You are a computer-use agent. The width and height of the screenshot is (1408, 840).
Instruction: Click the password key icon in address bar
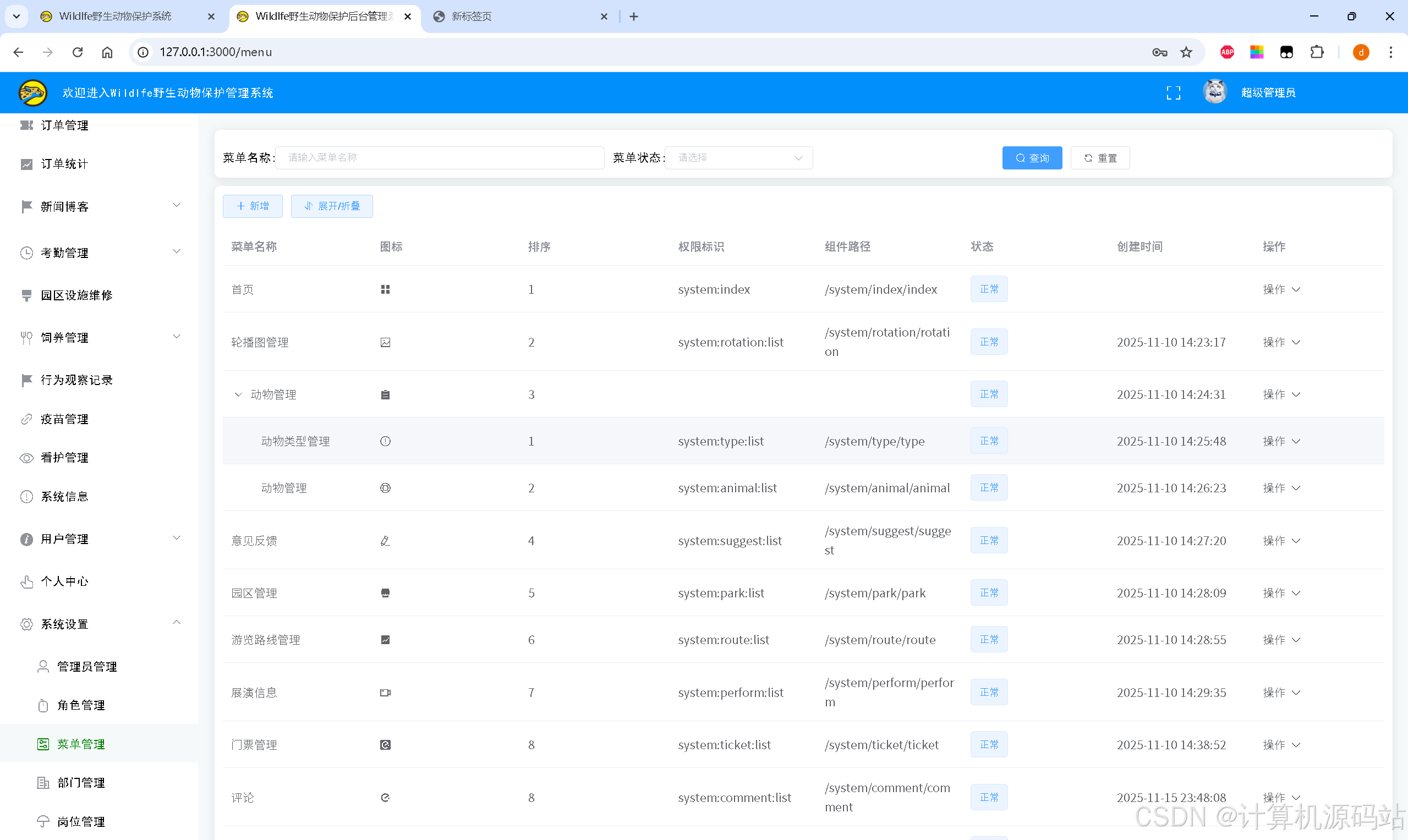click(x=1159, y=52)
